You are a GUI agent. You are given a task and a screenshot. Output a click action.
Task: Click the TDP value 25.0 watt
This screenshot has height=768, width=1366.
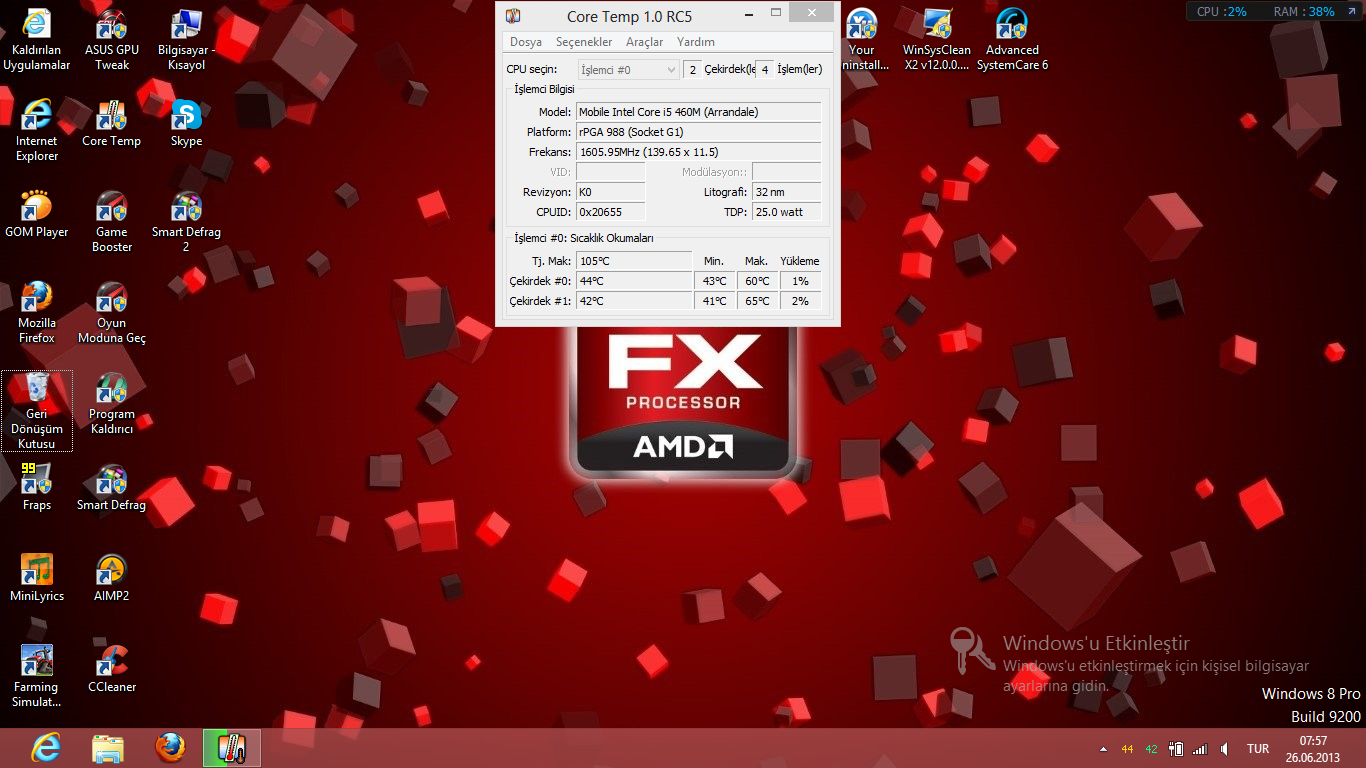click(787, 212)
